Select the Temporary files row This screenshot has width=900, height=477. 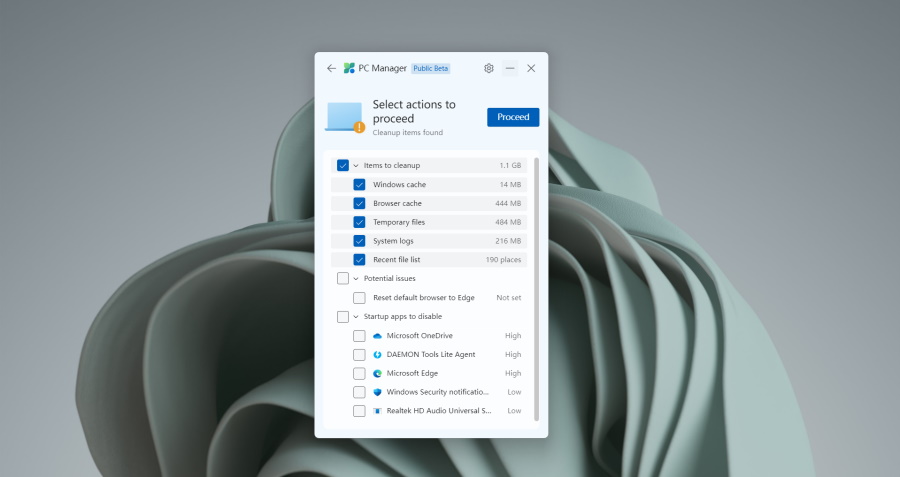(440, 222)
